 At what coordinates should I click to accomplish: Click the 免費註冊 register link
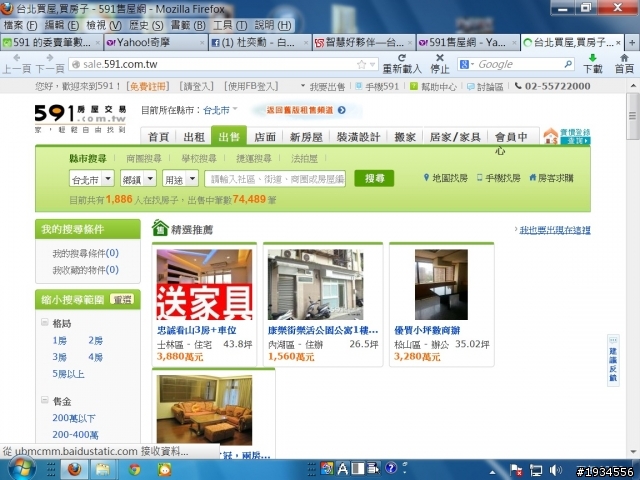[147, 87]
